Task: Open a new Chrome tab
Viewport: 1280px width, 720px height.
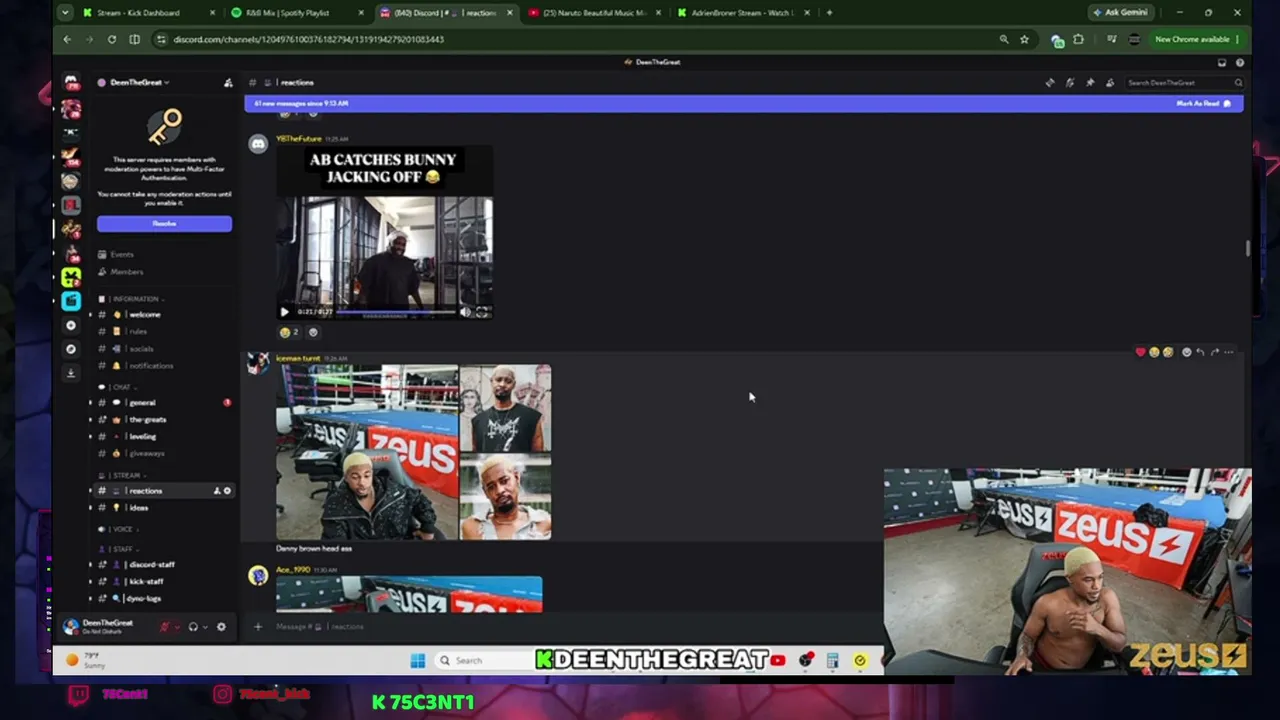Action: pyautogui.click(x=829, y=13)
